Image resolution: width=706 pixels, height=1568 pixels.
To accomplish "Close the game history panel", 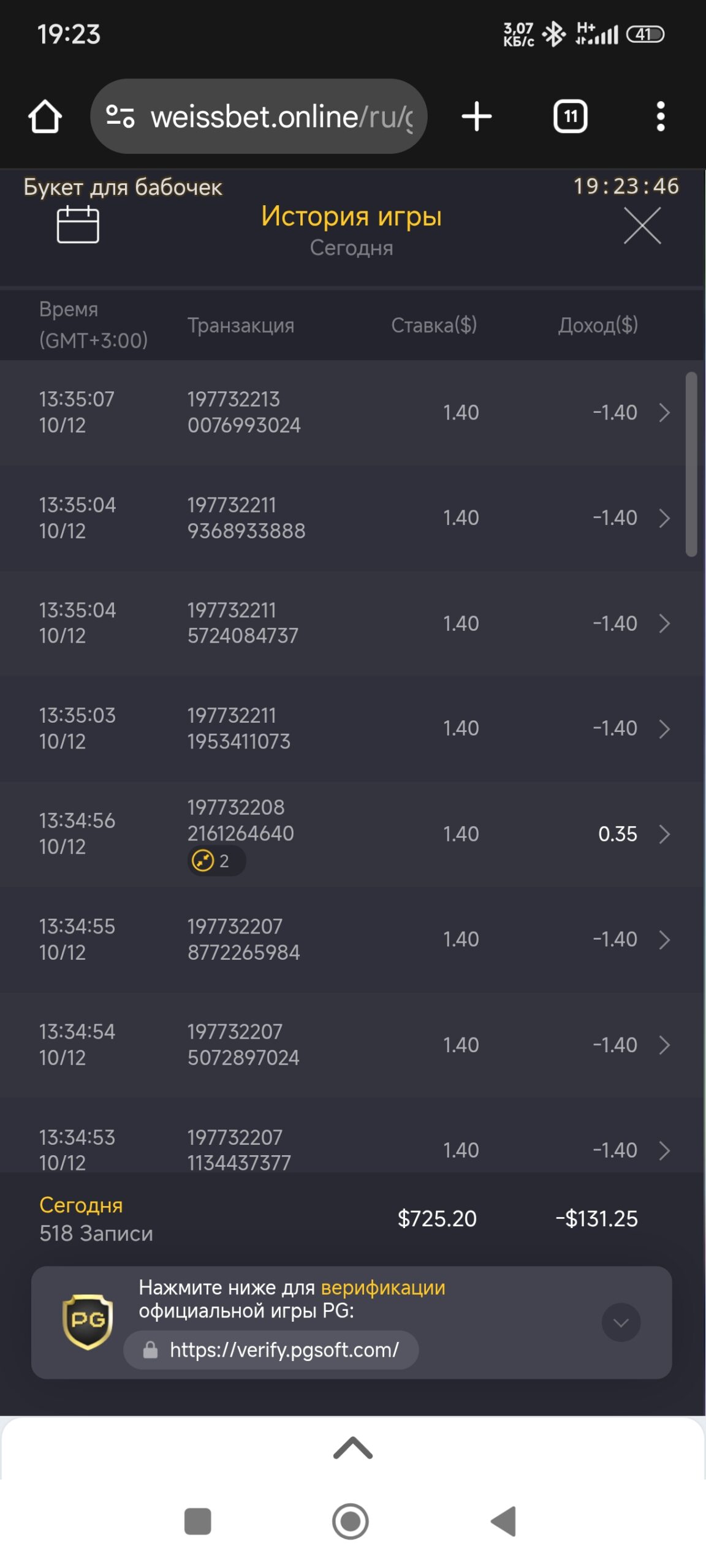I will coord(642,225).
